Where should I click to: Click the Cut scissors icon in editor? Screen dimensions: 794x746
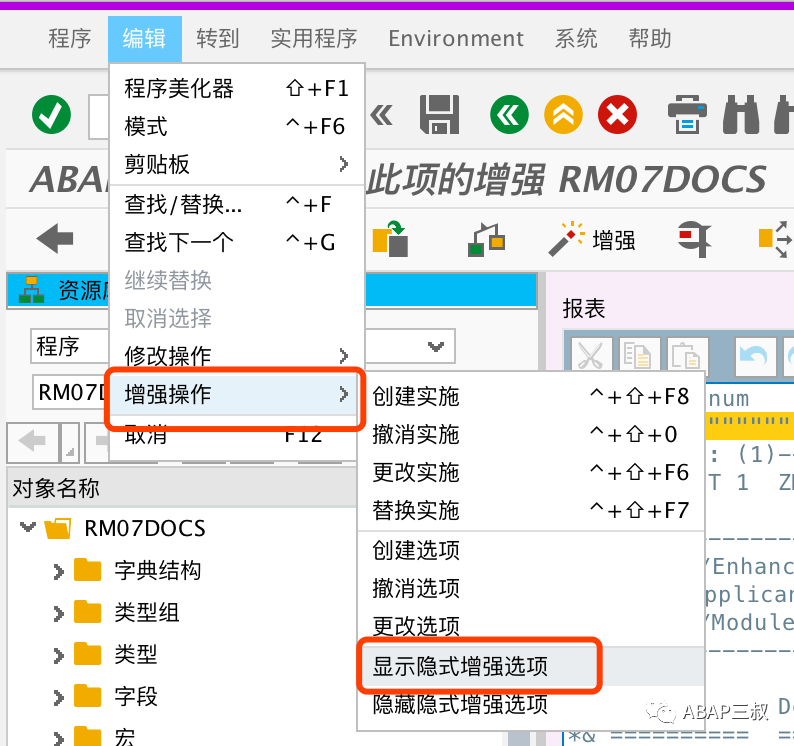(x=591, y=356)
